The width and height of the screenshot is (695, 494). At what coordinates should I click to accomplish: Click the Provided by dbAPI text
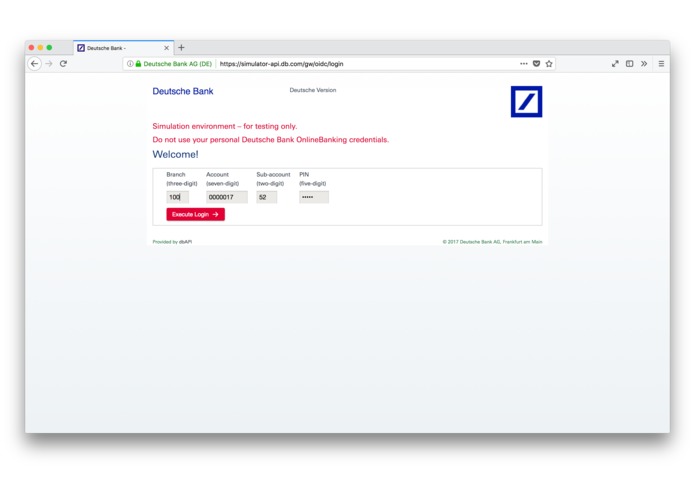tap(172, 242)
